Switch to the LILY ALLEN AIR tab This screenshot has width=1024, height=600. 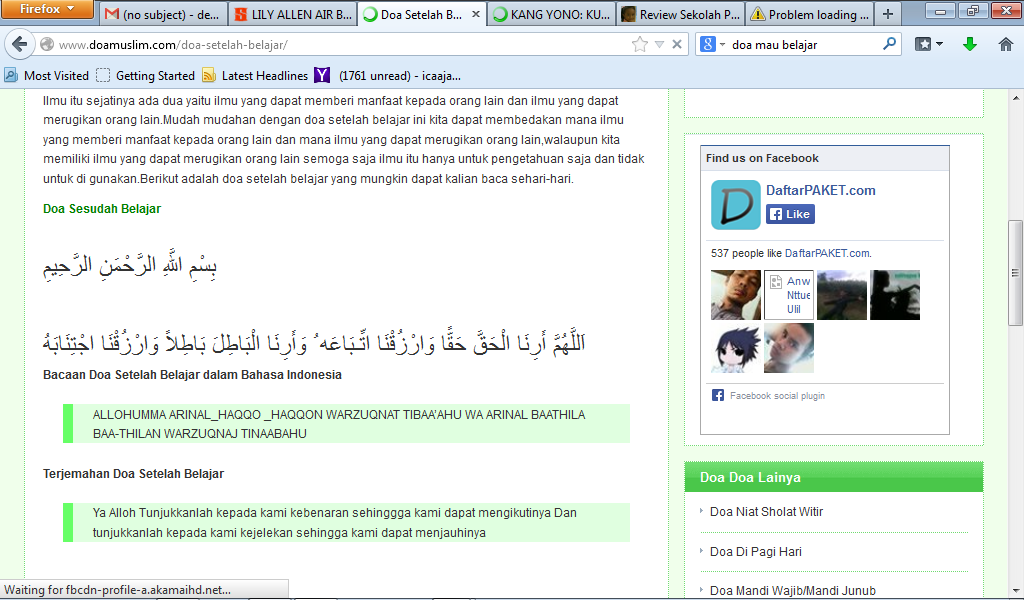click(293, 14)
